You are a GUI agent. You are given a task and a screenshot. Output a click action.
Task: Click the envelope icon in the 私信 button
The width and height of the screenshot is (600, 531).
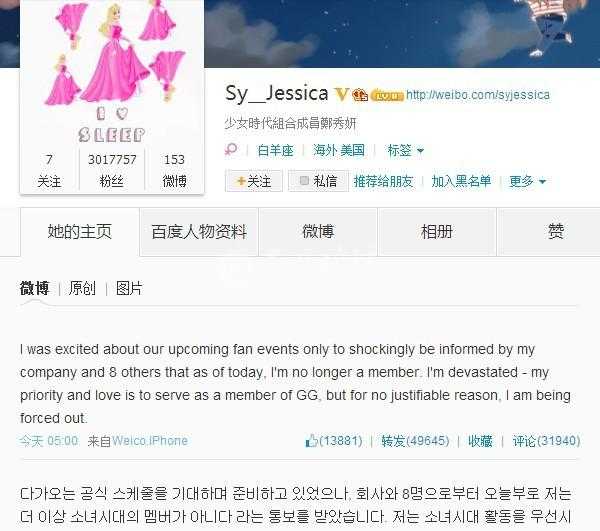(304, 181)
